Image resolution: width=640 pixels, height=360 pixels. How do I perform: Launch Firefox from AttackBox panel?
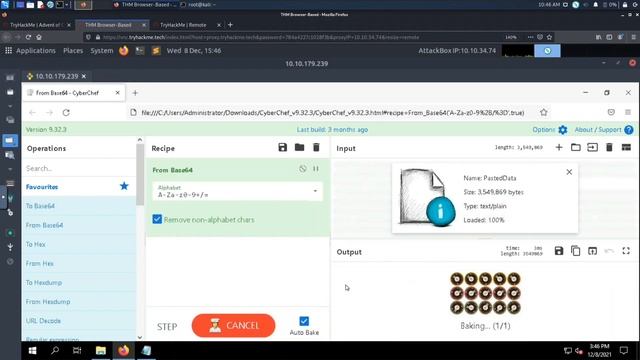[x=124, y=51]
